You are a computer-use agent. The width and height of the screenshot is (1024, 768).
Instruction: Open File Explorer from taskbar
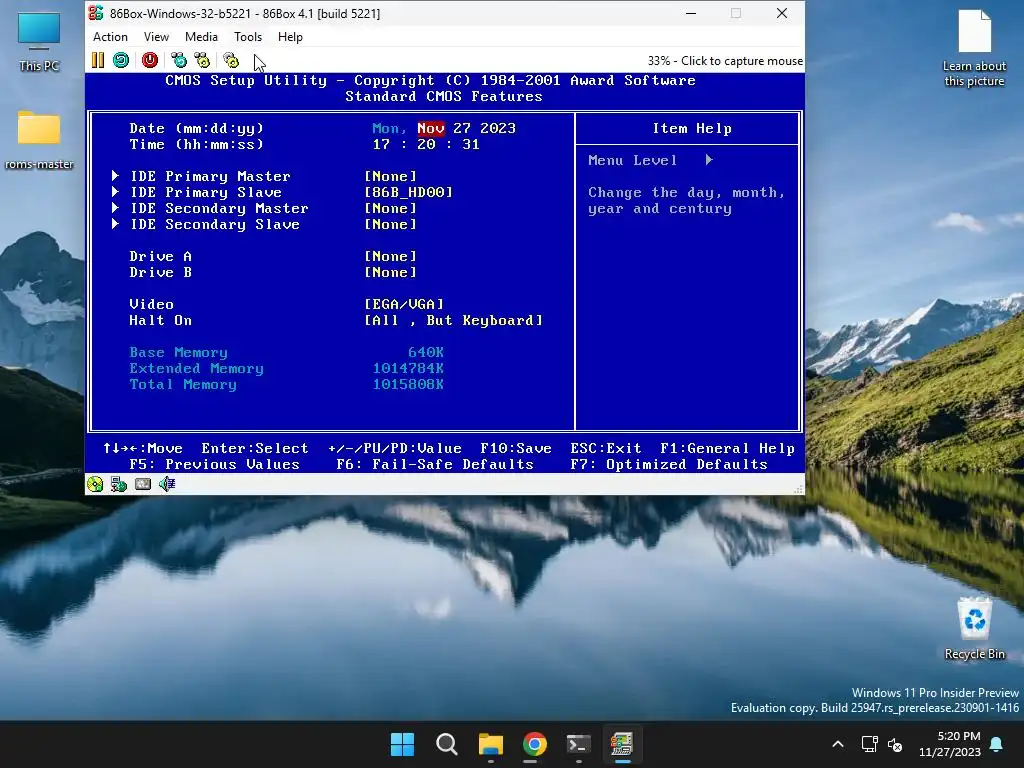(490, 744)
